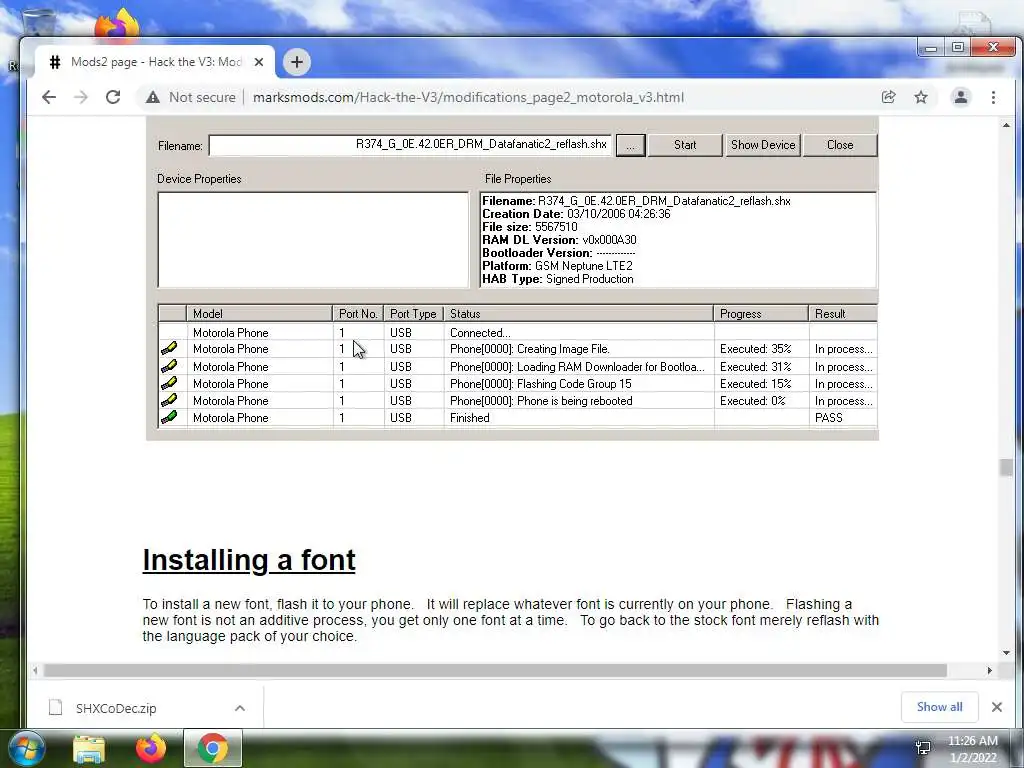Show all downloads
Screen dimensions: 1024x768
tap(939, 707)
